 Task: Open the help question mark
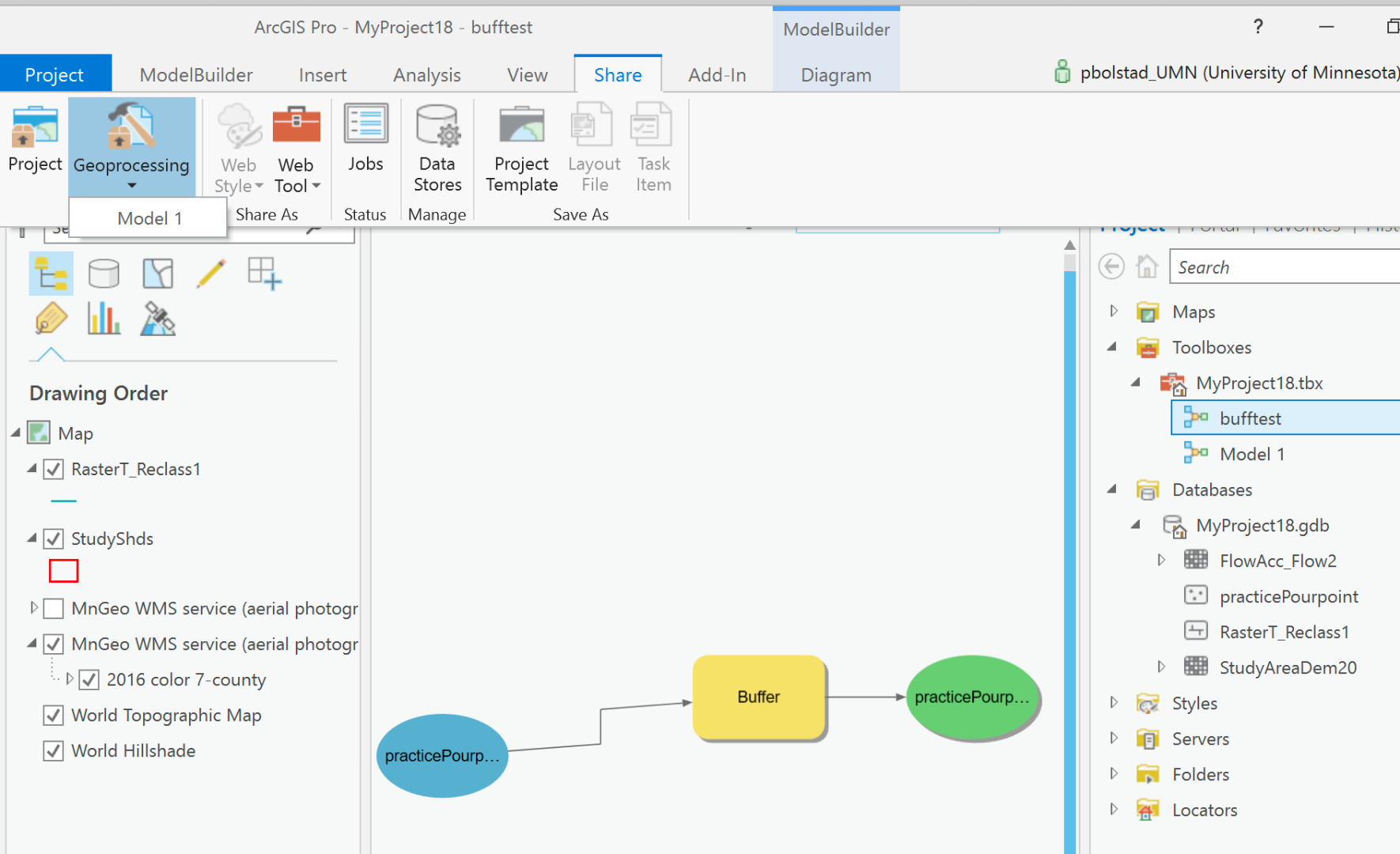click(x=1258, y=27)
